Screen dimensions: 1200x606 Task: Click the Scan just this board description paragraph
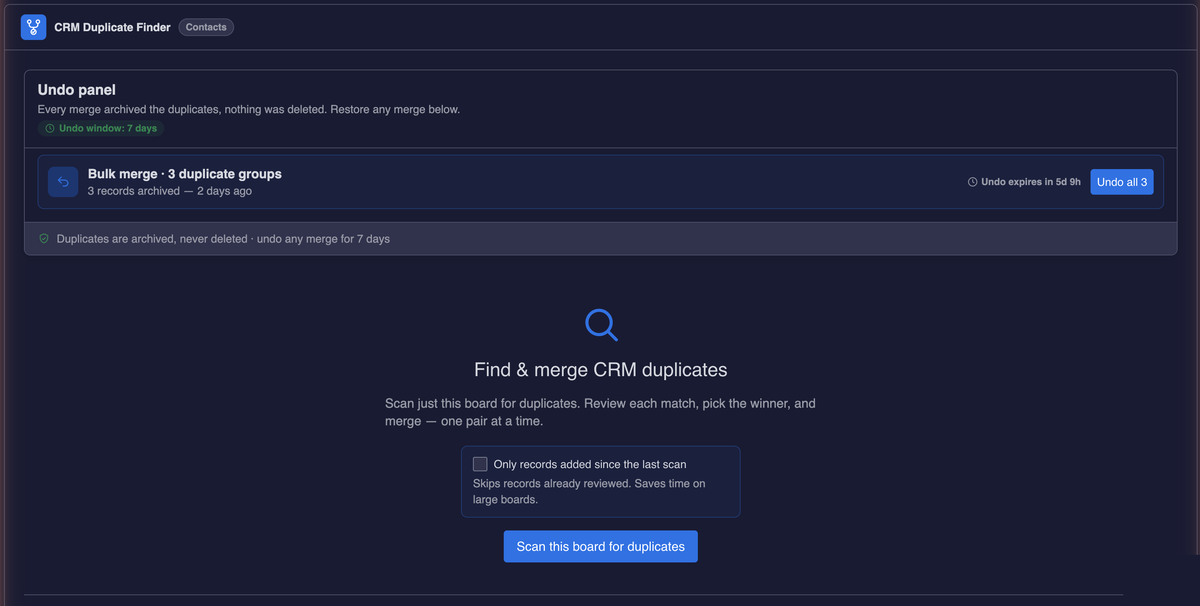[x=600, y=412]
